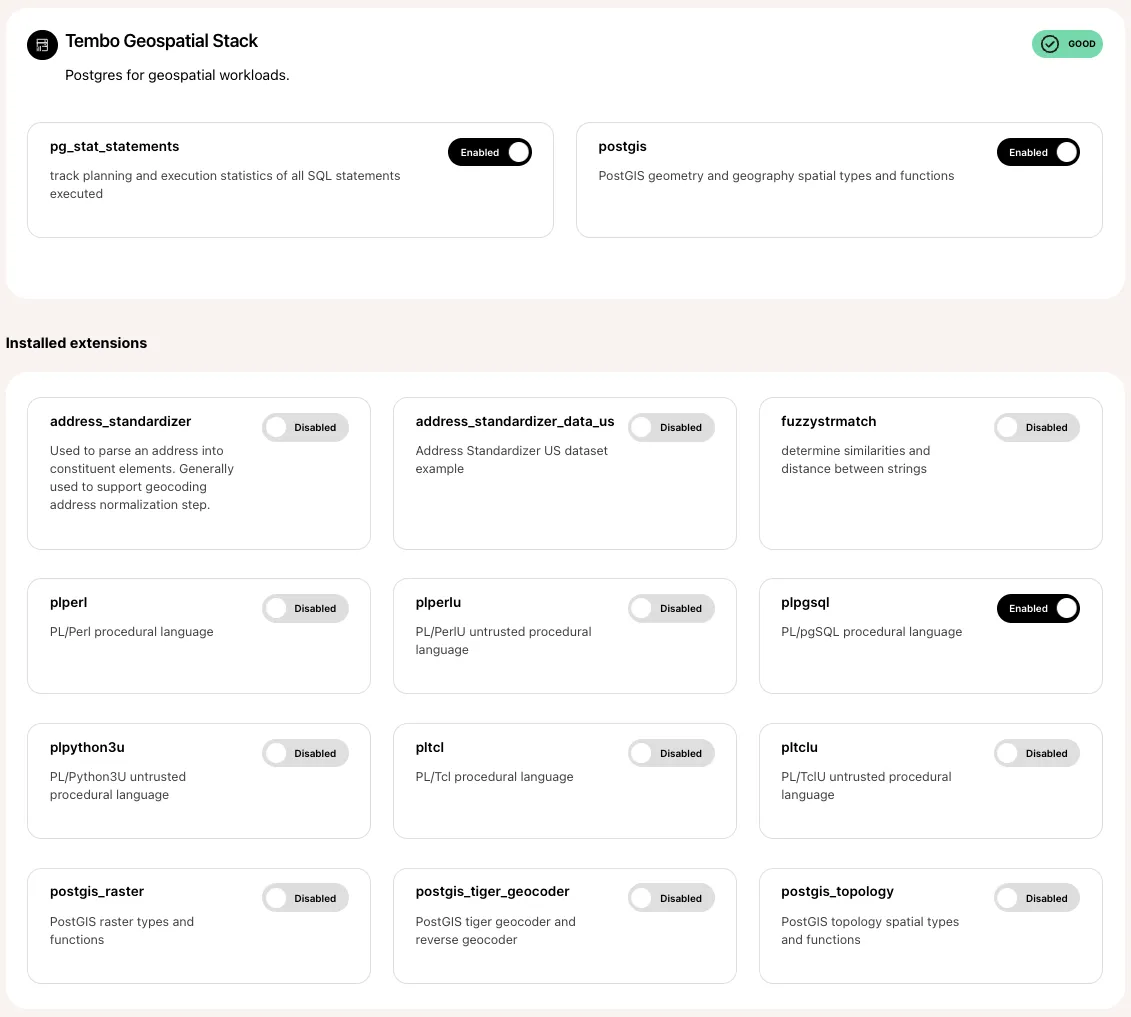Viewport: 1131px width, 1017px height.
Task: Enable the postgis_raster extension
Action: [305, 898]
